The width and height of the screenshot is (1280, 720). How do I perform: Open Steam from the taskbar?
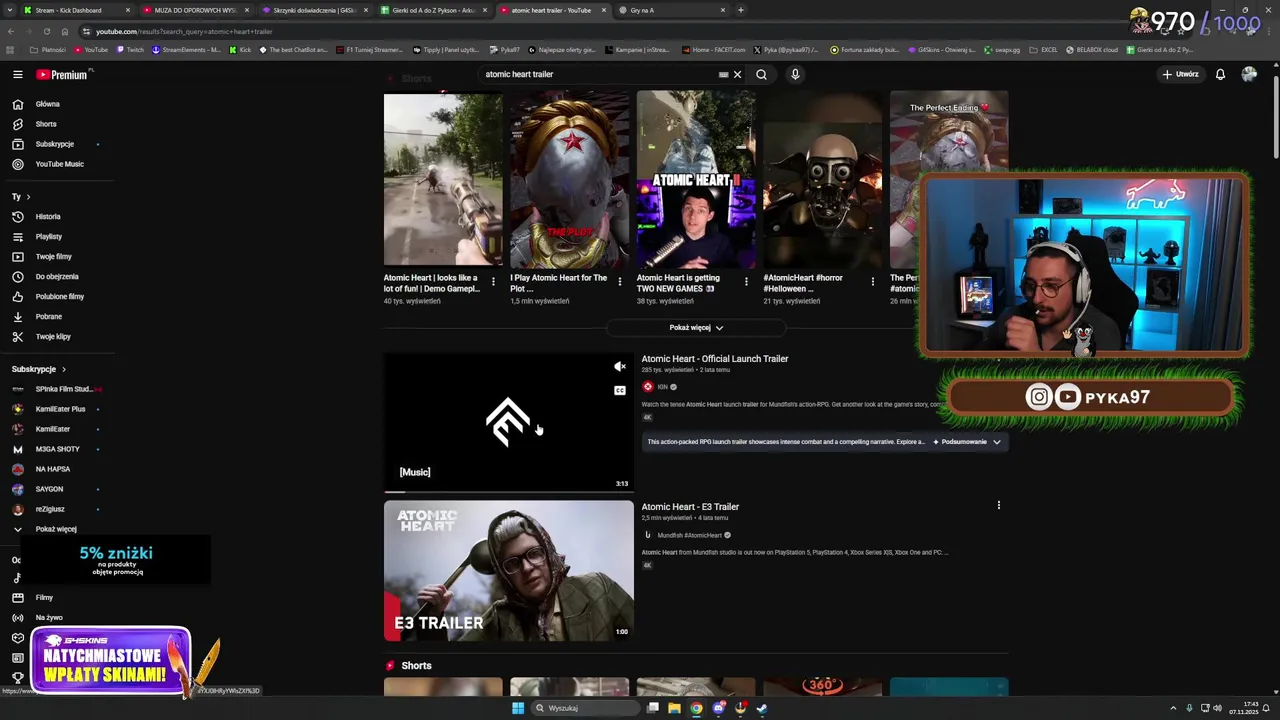tap(762, 708)
